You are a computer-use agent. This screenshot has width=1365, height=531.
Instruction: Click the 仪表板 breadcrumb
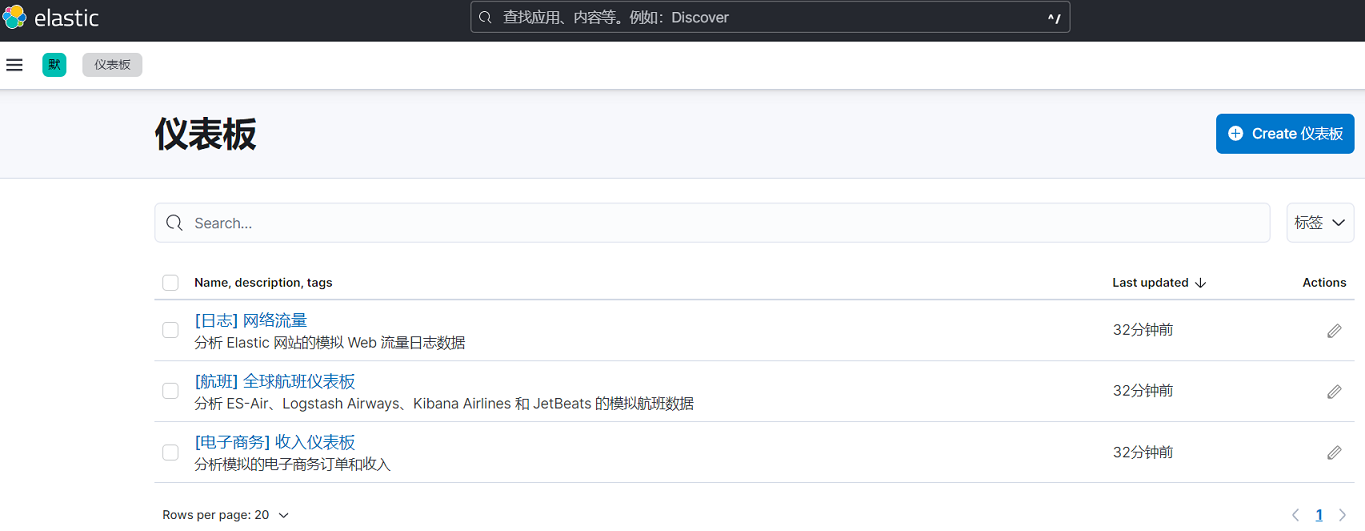tap(112, 65)
